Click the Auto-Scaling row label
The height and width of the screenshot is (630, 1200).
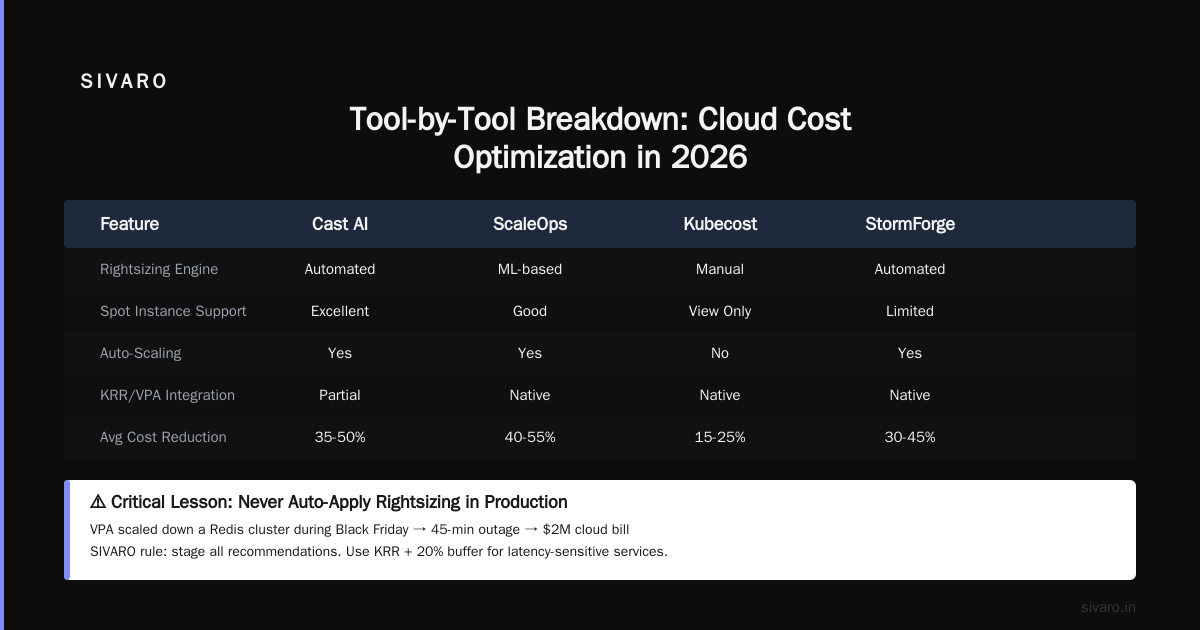tap(141, 353)
